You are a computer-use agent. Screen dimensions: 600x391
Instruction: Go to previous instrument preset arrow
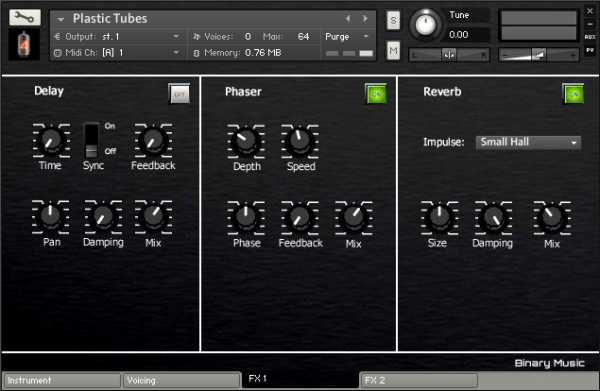(348, 18)
